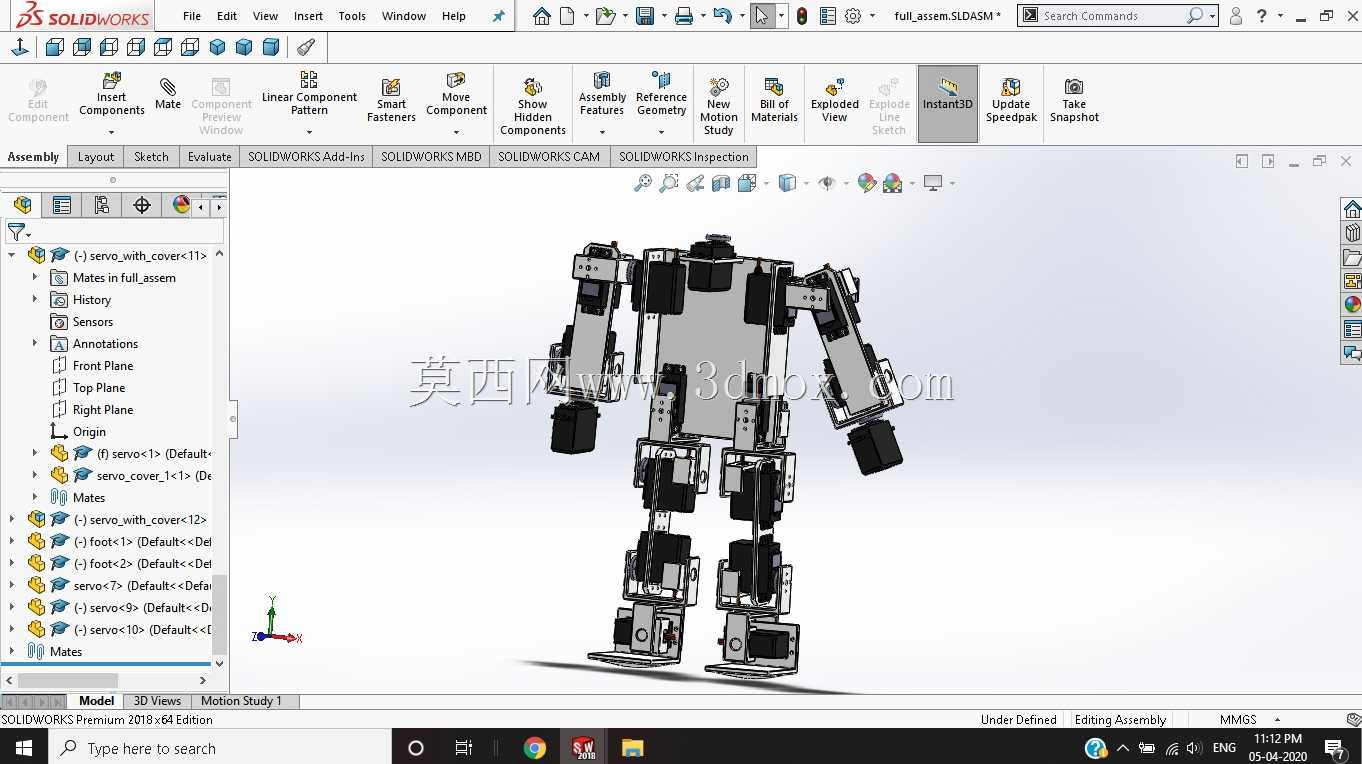
Task: Click the Windows Start button
Action: tap(23, 748)
